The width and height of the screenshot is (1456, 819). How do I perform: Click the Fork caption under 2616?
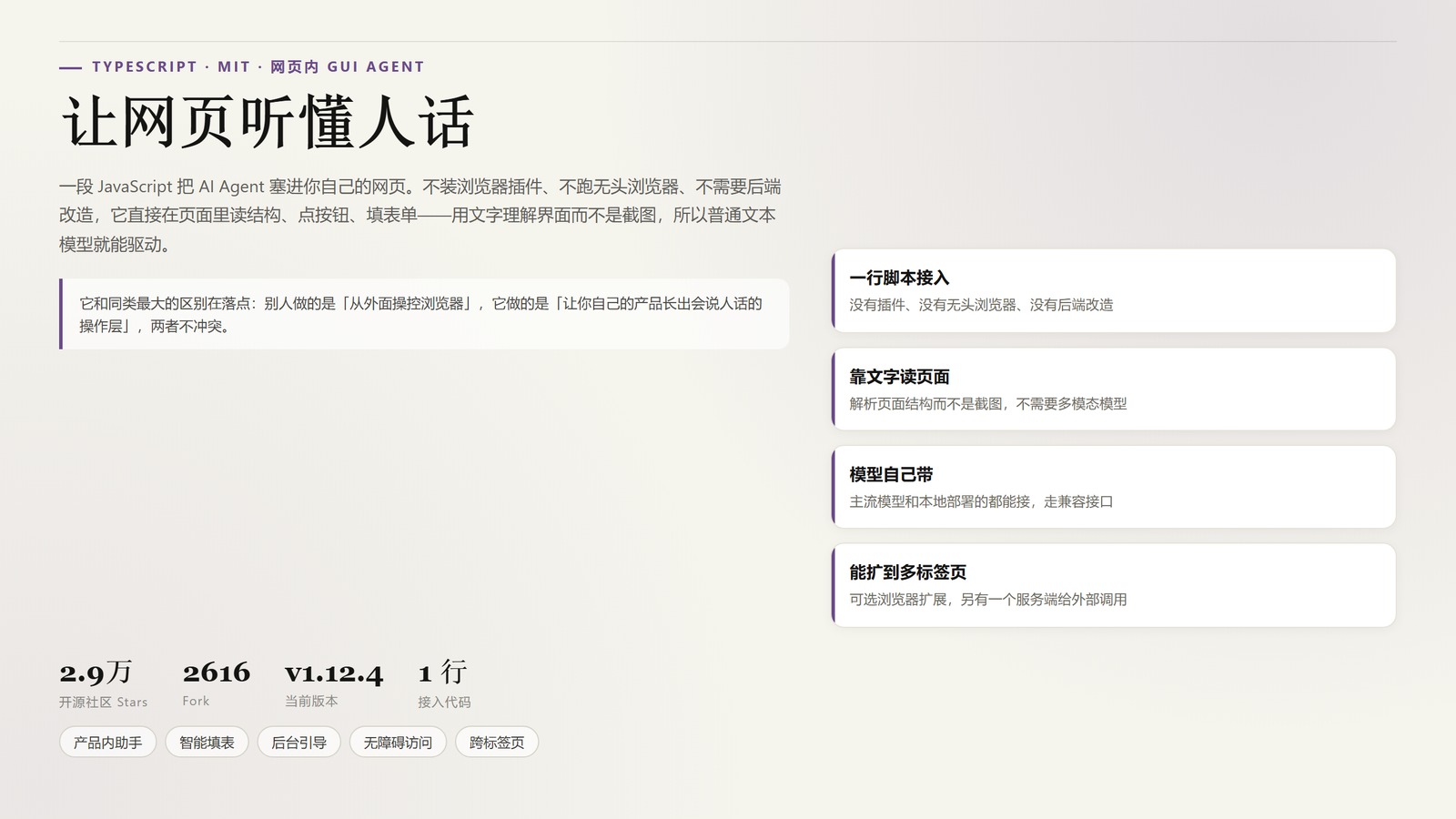(x=196, y=702)
